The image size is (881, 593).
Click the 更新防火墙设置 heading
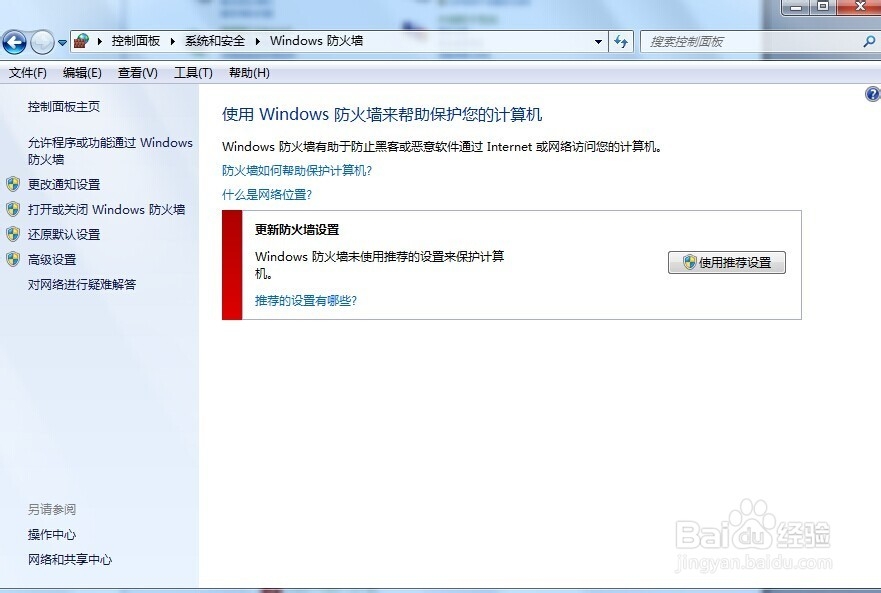[x=297, y=229]
